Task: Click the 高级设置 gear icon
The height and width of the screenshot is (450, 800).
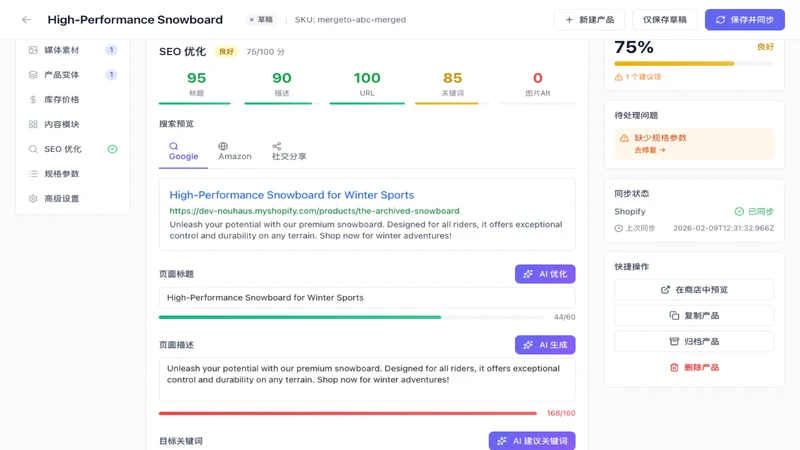Action: point(33,198)
